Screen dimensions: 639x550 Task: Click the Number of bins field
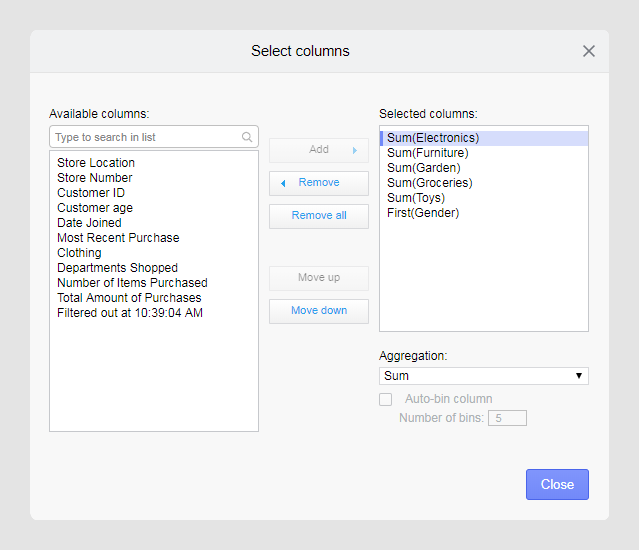pos(506,418)
